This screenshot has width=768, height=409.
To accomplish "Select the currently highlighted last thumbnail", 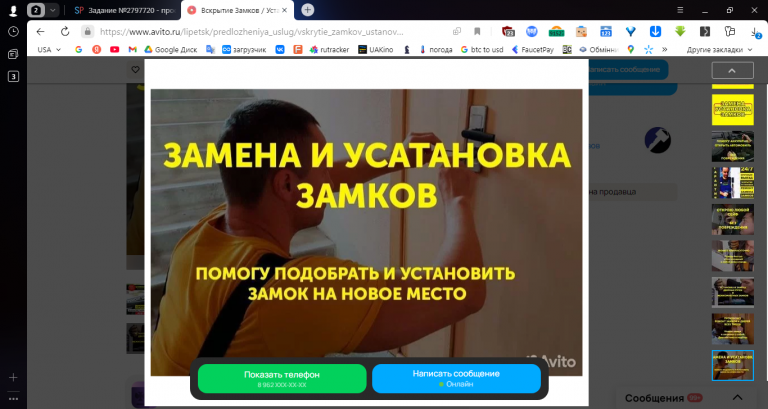I will (732, 365).
